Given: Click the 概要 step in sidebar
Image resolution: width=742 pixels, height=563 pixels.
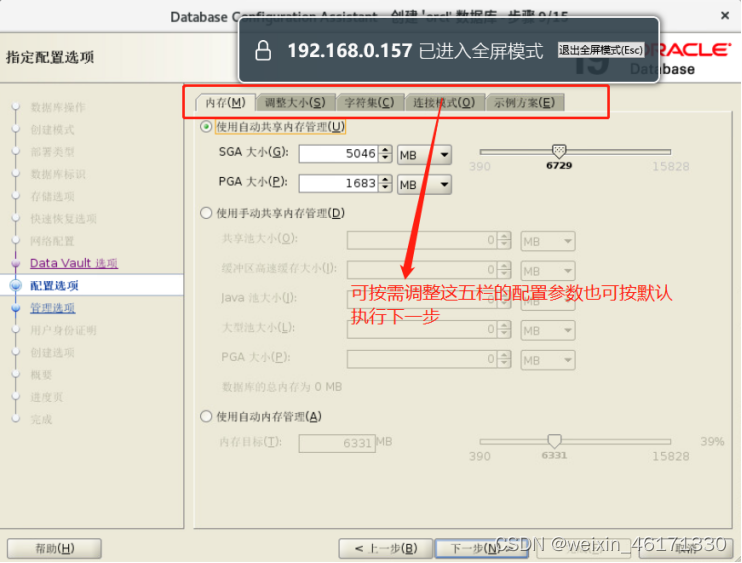Looking at the screenshot, I should (x=41, y=375).
